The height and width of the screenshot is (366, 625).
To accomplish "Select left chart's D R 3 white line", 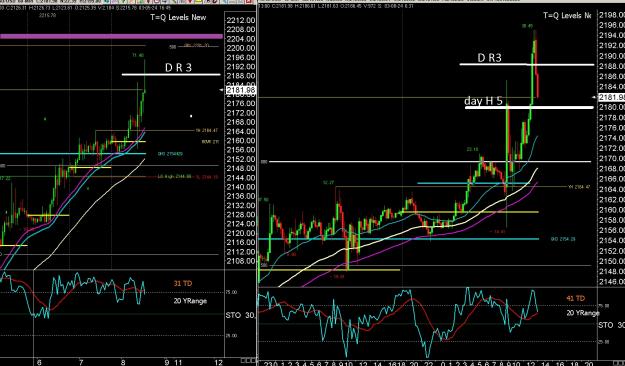I will point(171,75).
